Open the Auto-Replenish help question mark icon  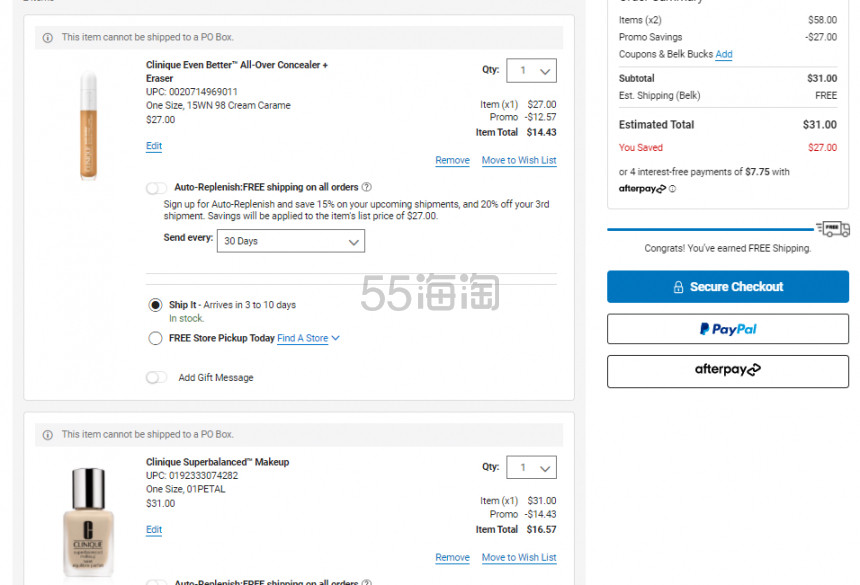tap(367, 187)
